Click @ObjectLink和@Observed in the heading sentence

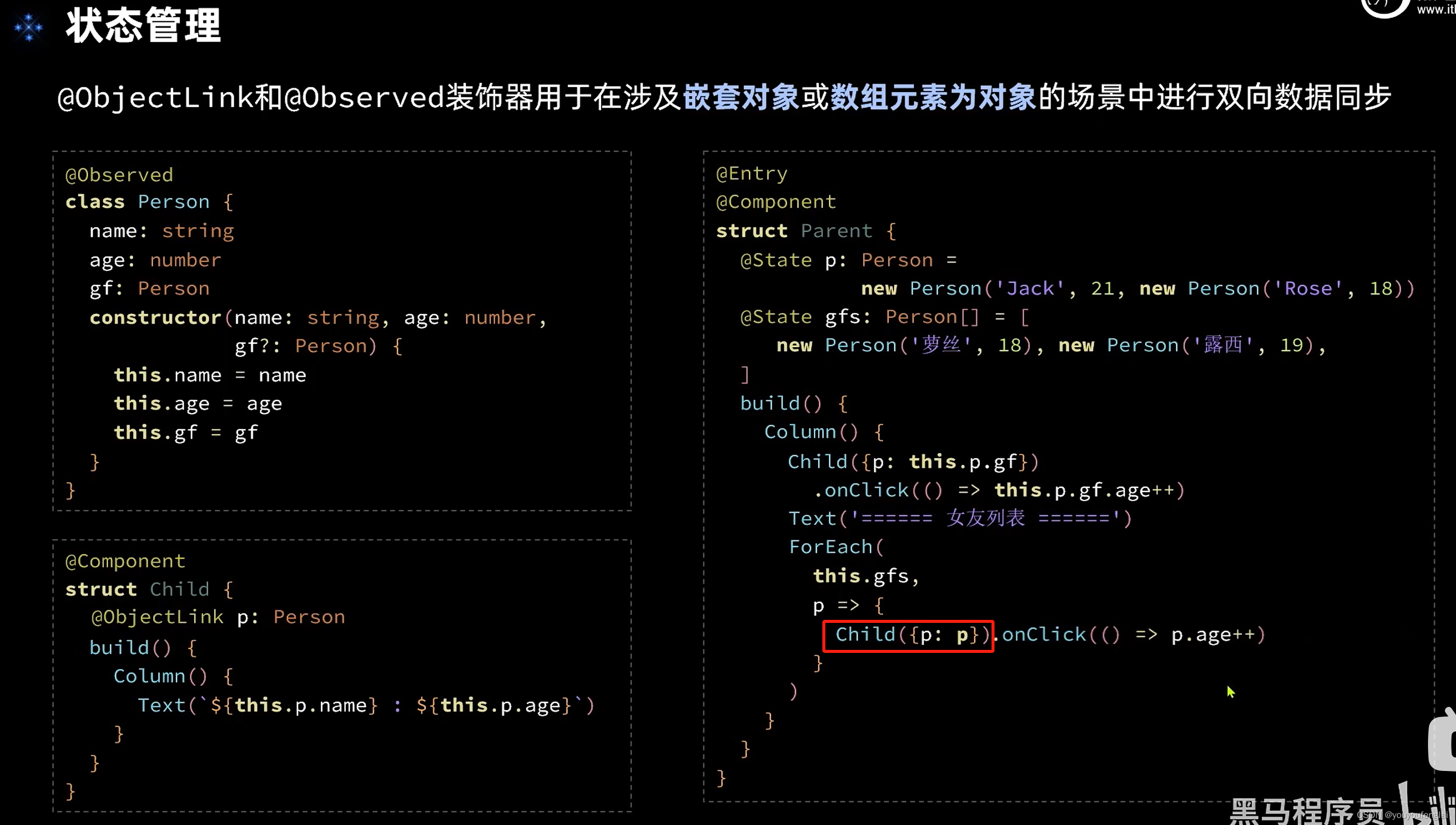(x=251, y=98)
